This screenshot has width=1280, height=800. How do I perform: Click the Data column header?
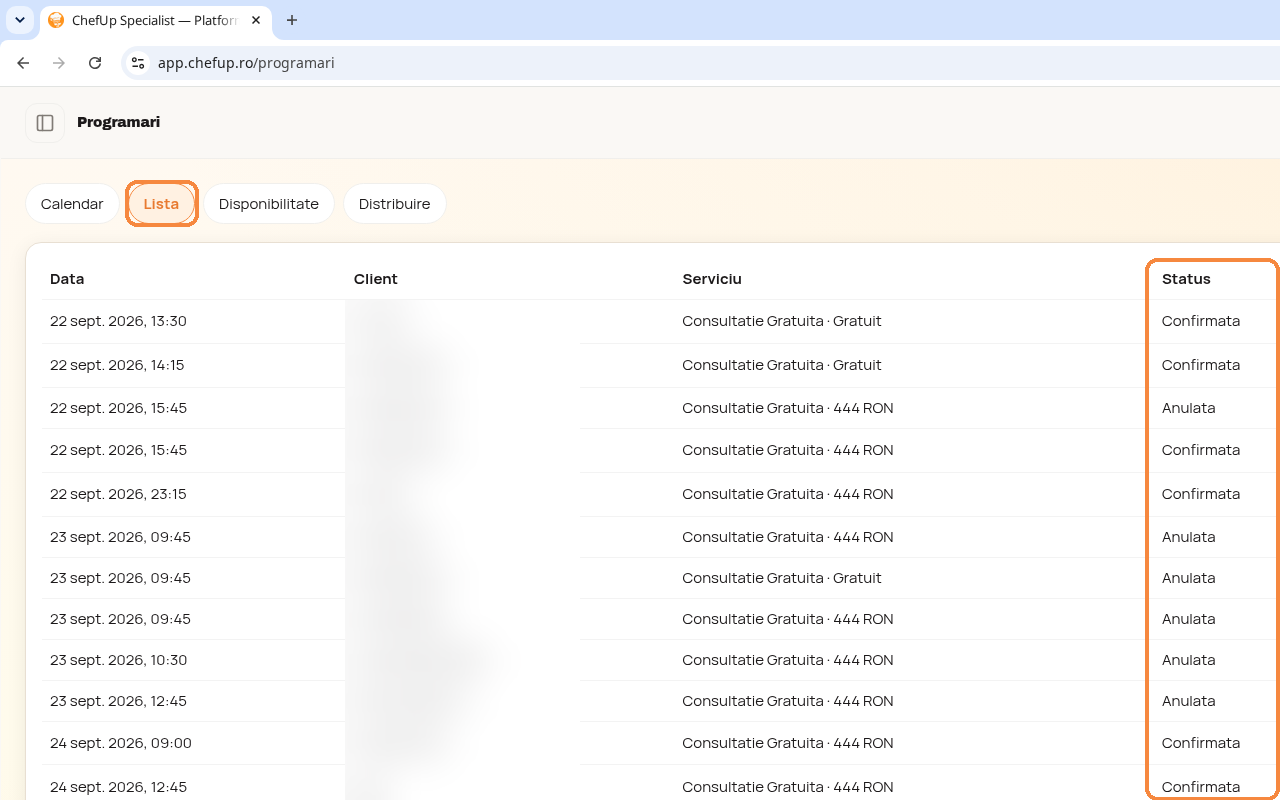(67, 279)
